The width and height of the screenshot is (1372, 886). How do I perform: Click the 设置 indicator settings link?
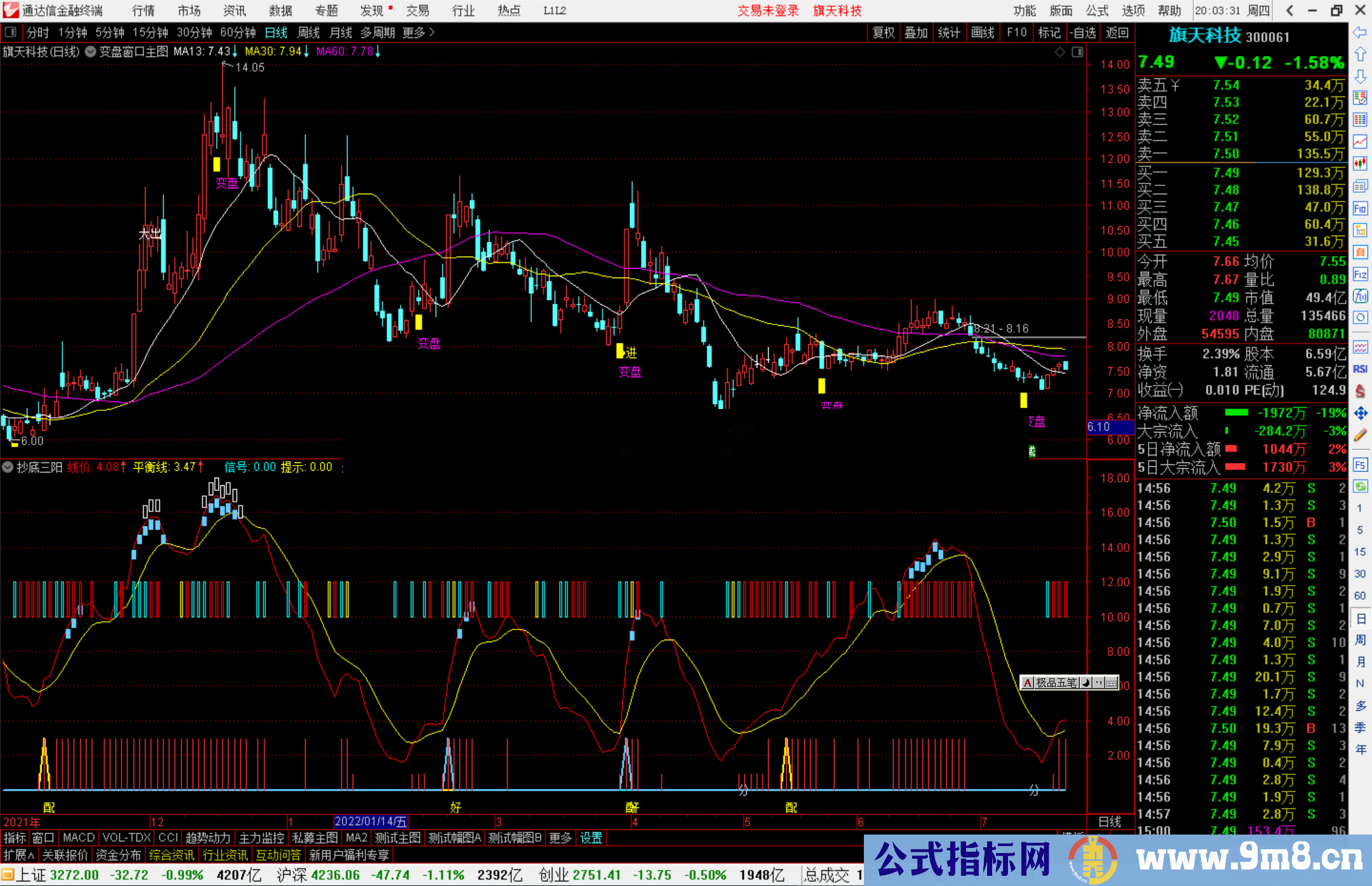pyautogui.click(x=591, y=838)
